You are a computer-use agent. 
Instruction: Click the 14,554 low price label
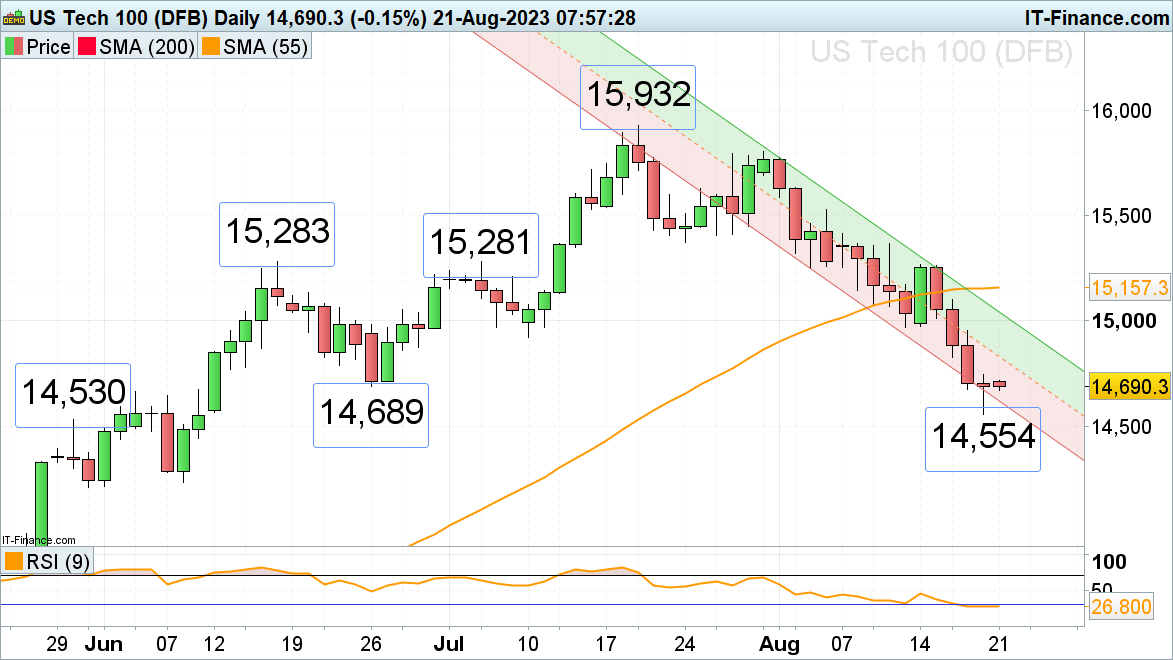pyautogui.click(x=983, y=437)
